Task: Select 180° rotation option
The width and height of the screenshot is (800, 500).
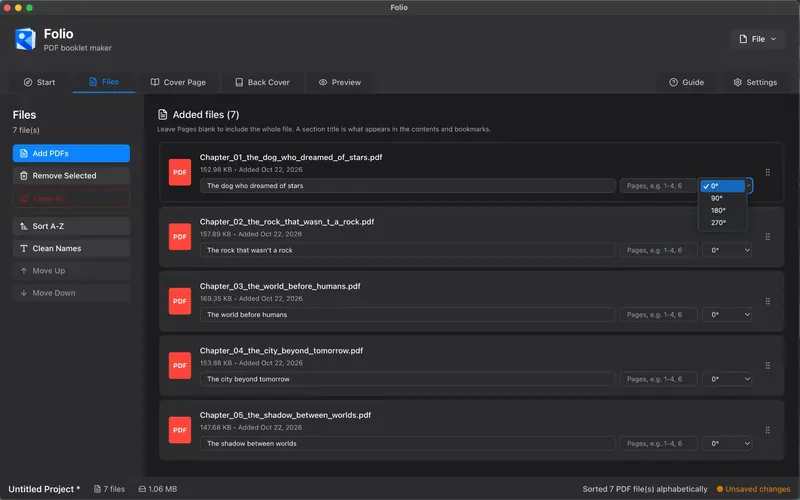Action: pyautogui.click(x=722, y=210)
